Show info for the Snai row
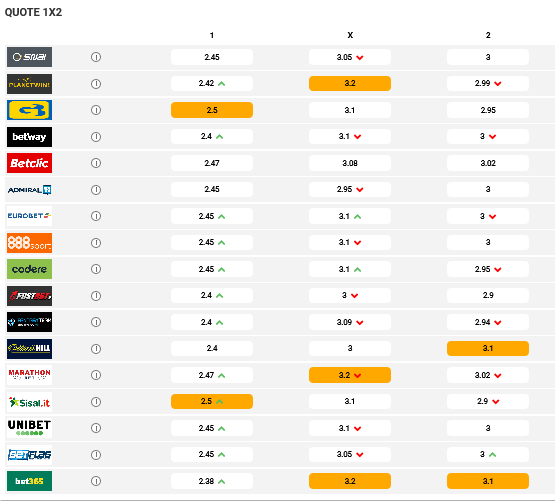The height and width of the screenshot is (501, 555). 96,57
